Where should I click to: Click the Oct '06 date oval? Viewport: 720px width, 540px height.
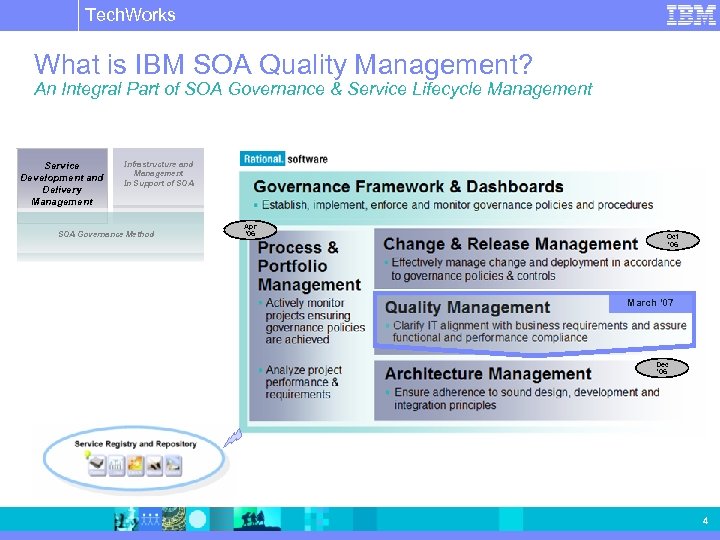pos(673,240)
